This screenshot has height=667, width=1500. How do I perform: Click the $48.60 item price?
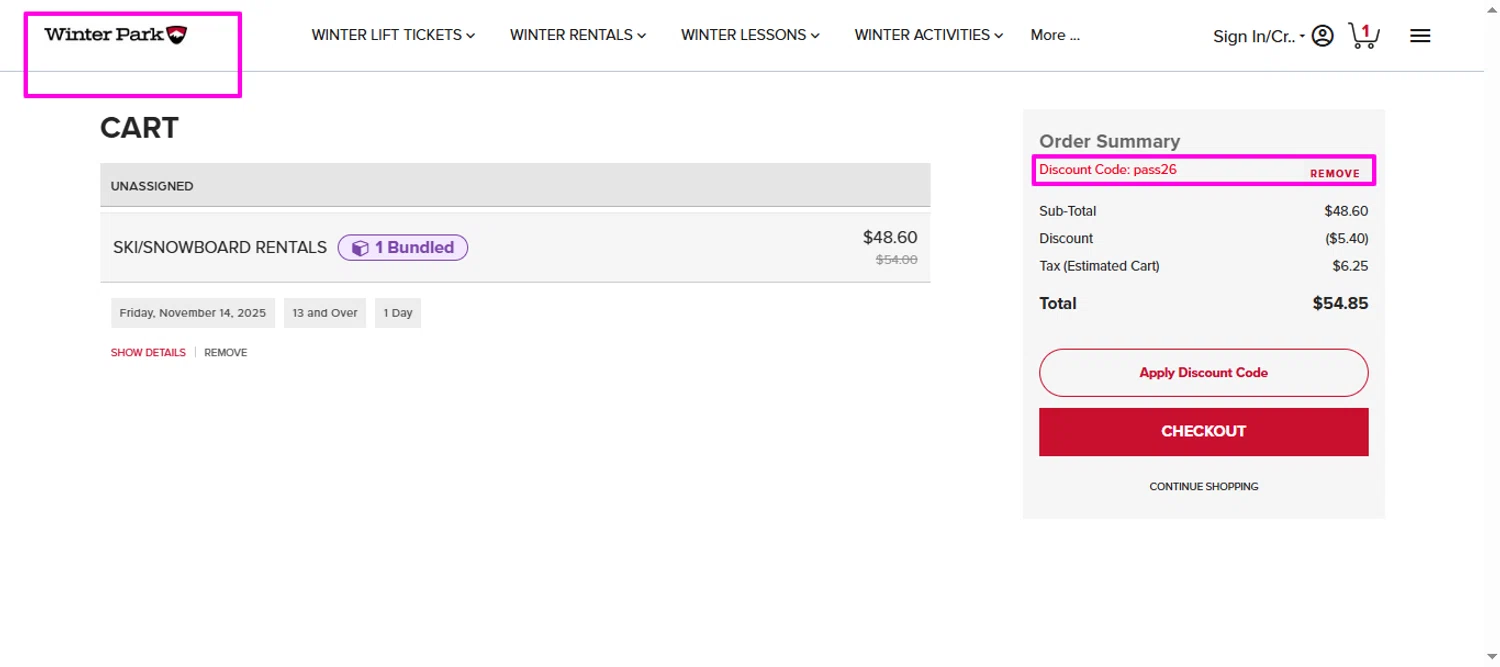coord(890,238)
